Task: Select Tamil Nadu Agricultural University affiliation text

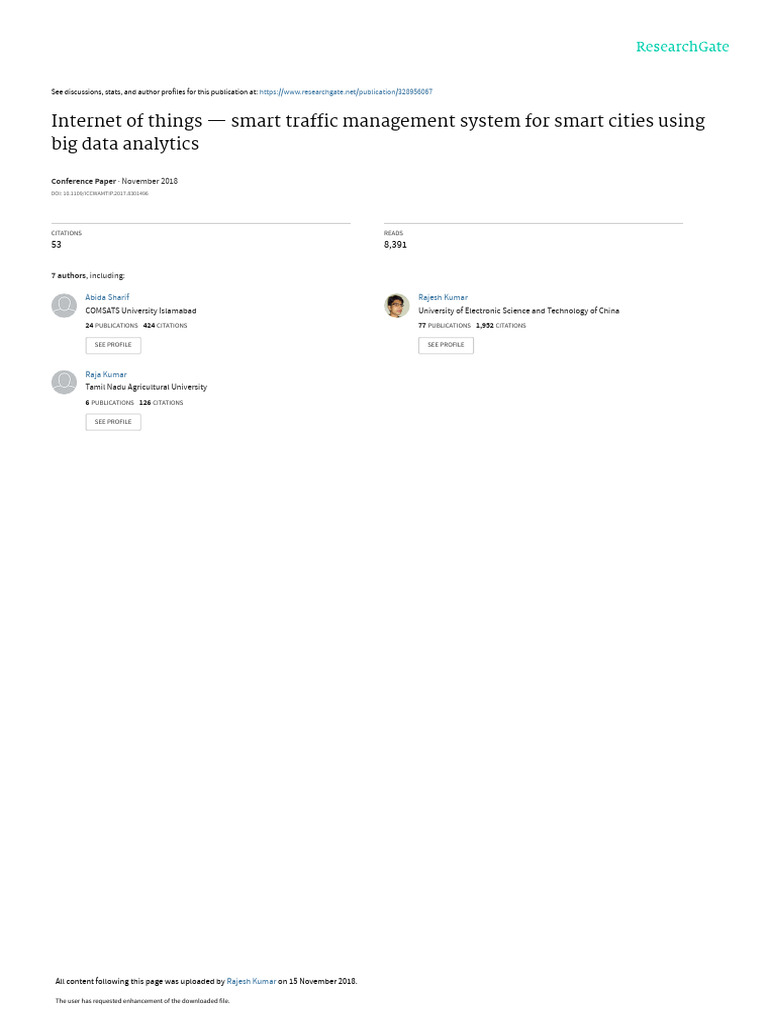Action: coord(146,387)
